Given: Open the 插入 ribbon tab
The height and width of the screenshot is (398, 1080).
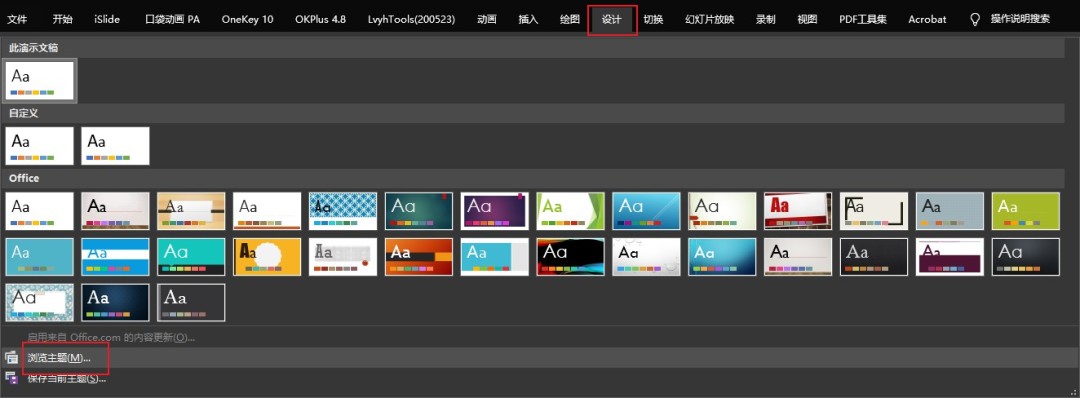Looking at the screenshot, I should (x=528, y=19).
